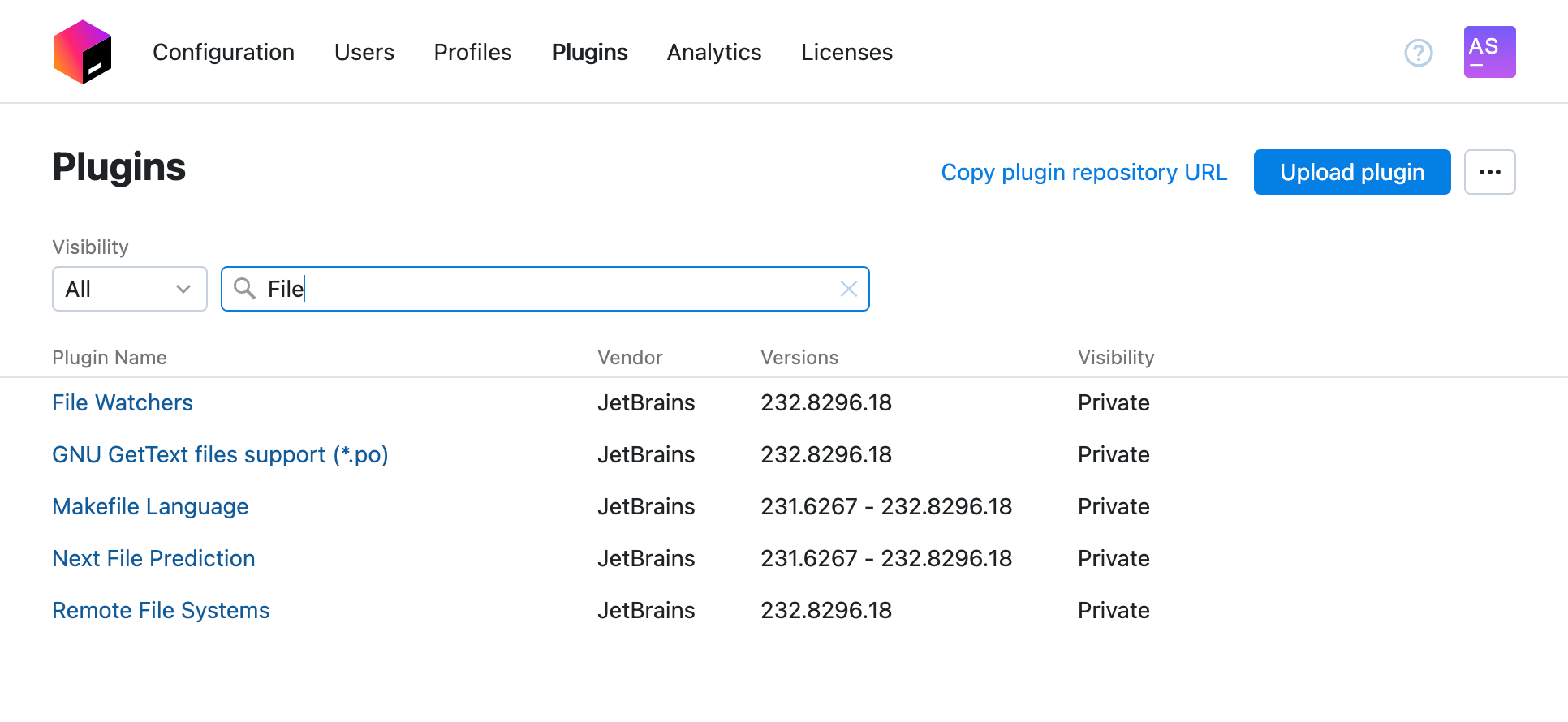The width and height of the screenshot is (1568, 722).
Task: Click Copy plugin repository URL link
Action: click(x=1083, y=172)
